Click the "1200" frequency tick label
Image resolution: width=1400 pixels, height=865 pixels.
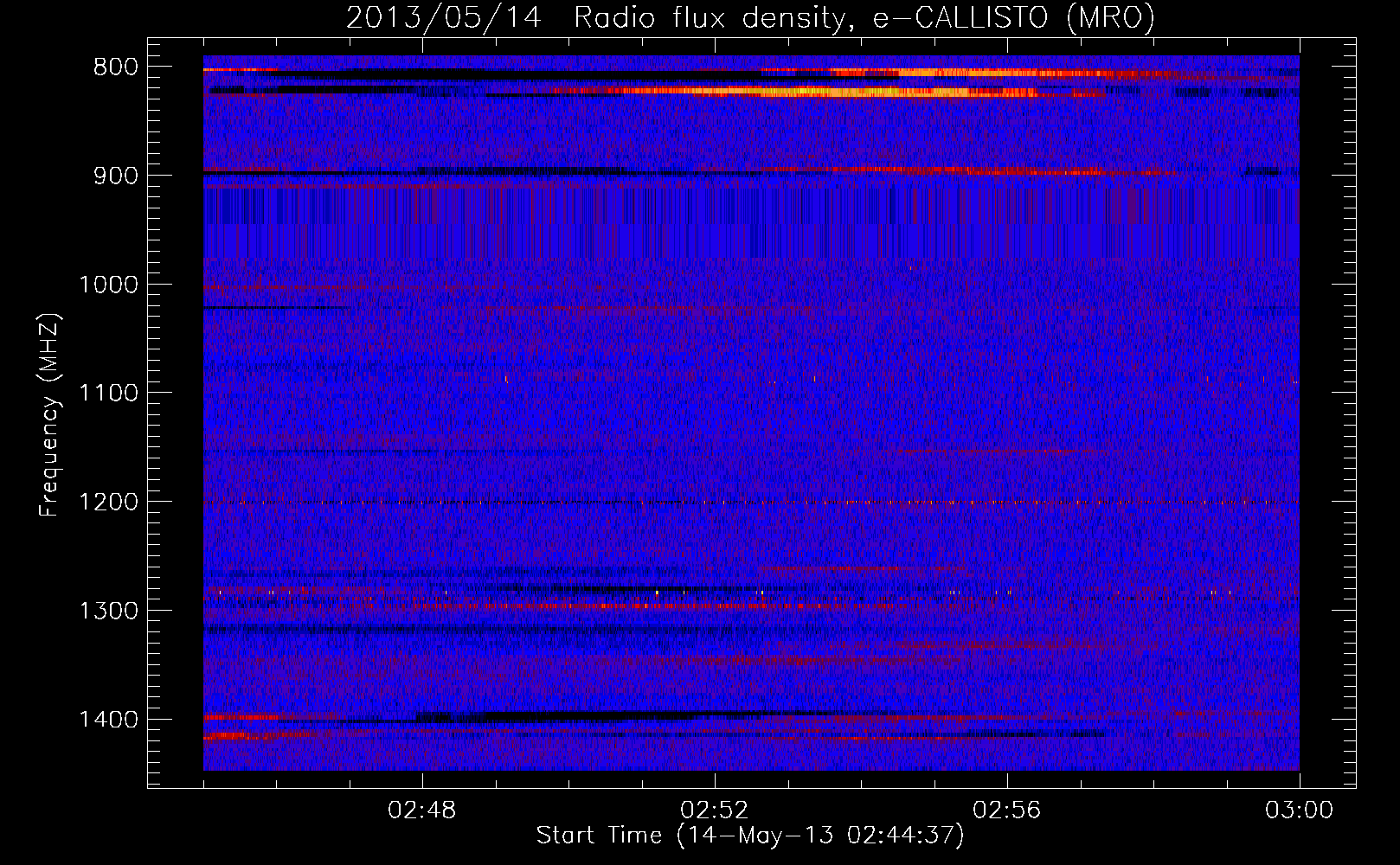(108, 503)
